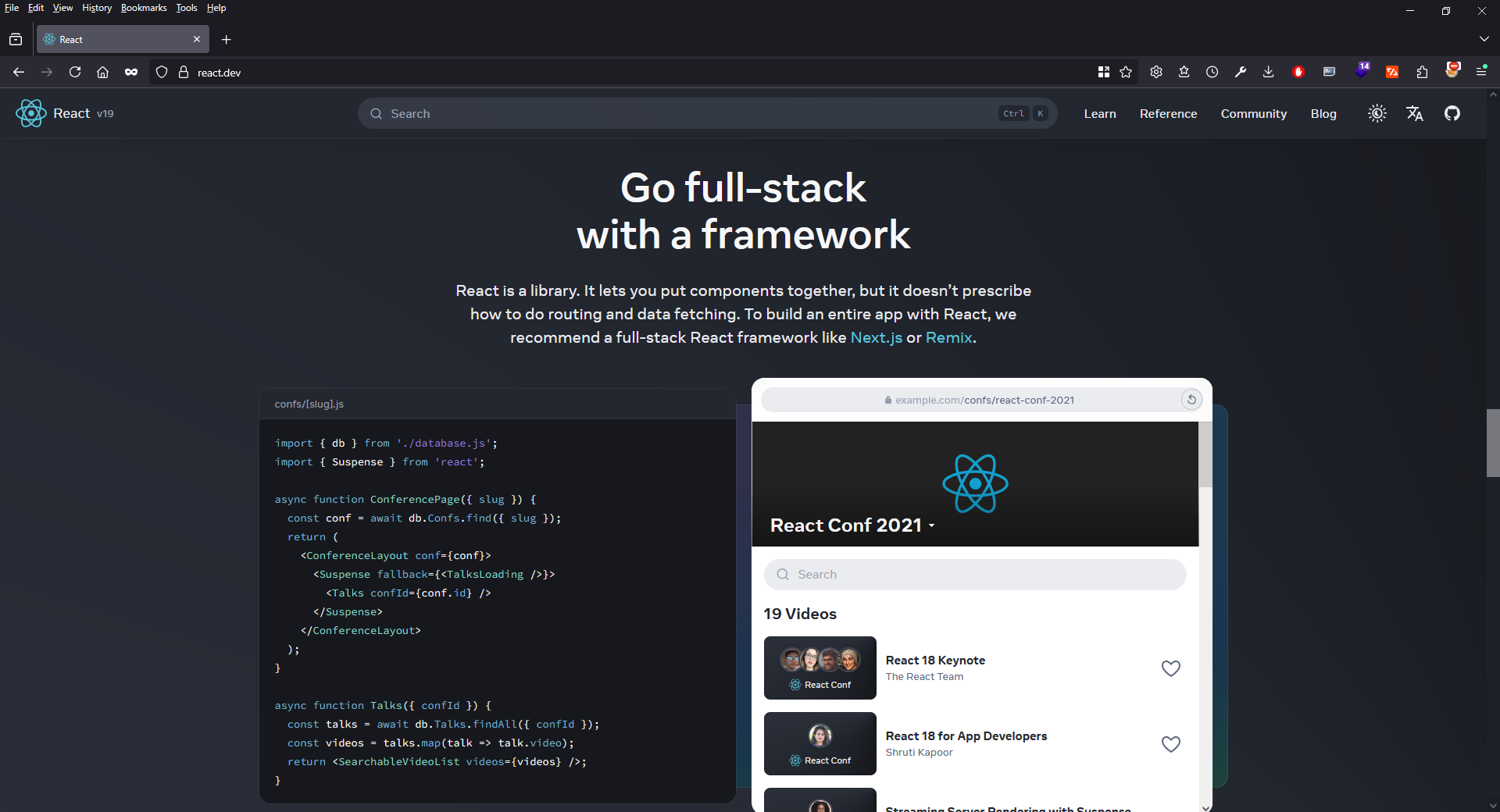
Task: Open the Help menu
Action: pyautogui.click(x=216, y=8)
